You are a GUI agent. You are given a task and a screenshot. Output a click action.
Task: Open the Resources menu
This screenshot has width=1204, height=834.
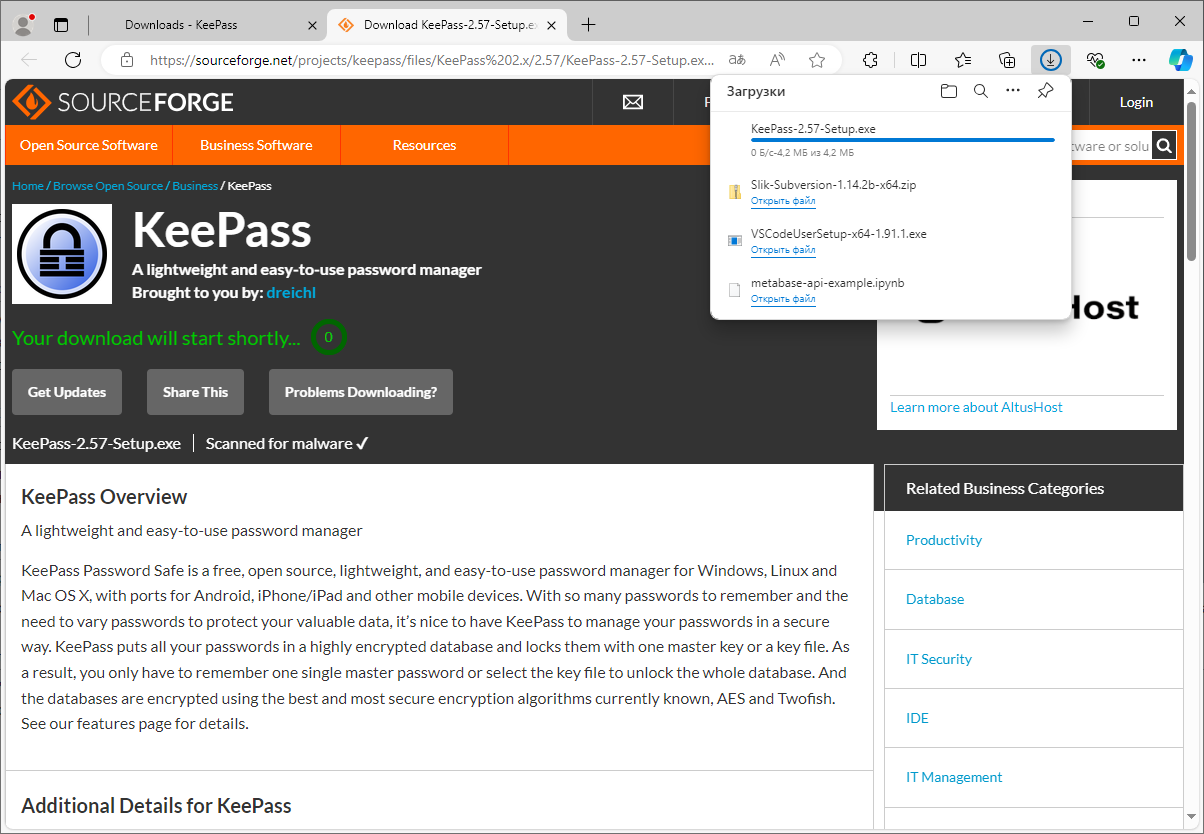coord(424,145)
